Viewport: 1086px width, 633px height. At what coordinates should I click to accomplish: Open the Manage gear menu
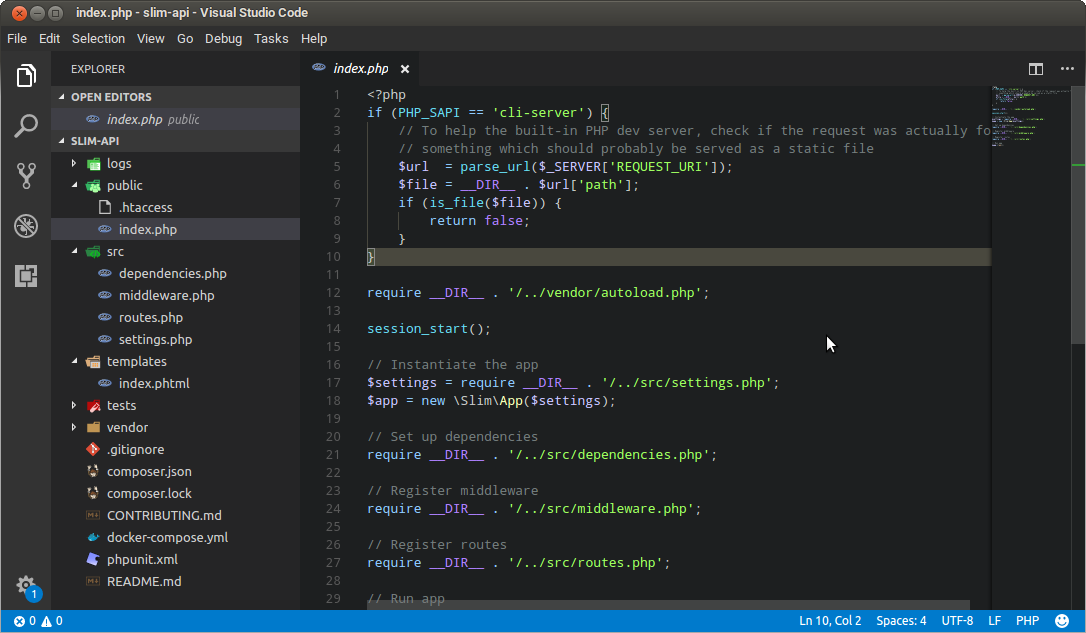click(25, 587)
